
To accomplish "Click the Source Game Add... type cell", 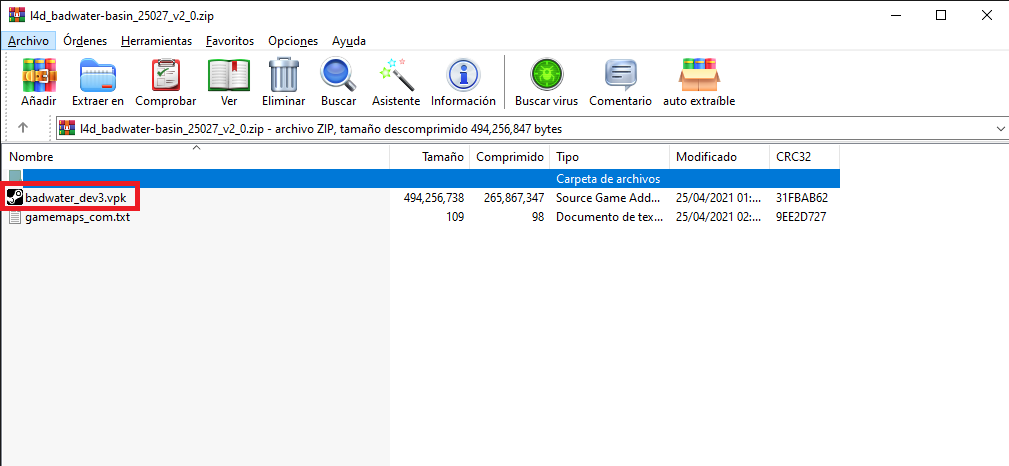I will (x=609, y=198).
